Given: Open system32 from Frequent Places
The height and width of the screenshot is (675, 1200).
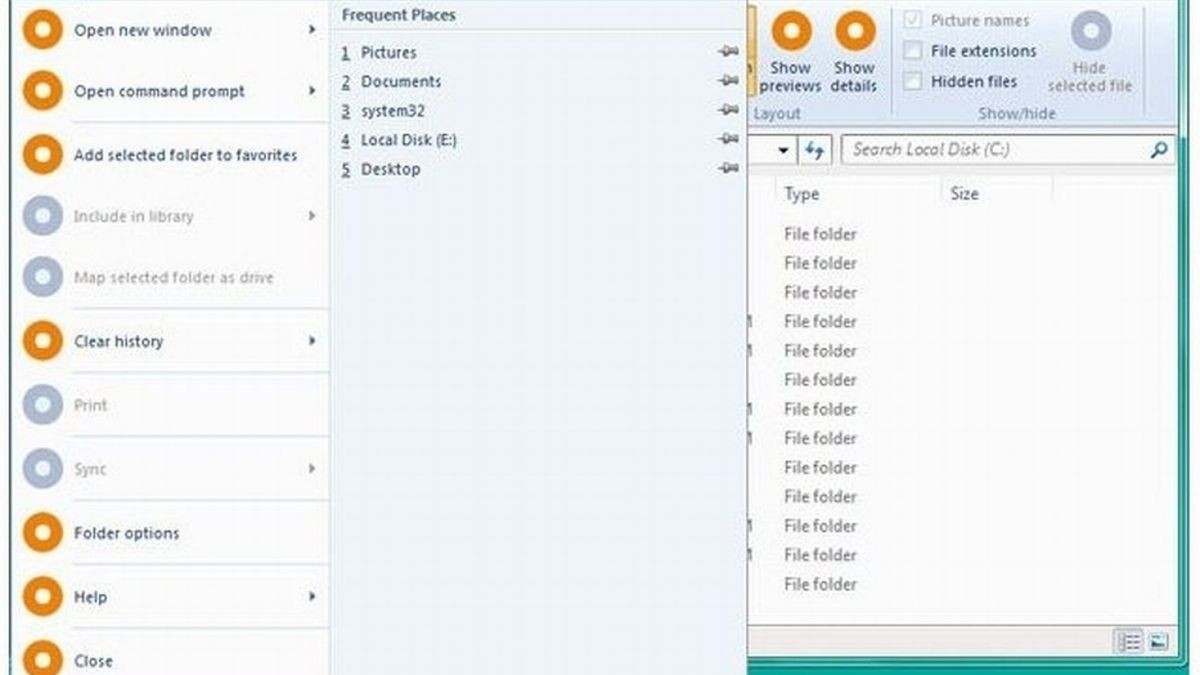Looking at the screenshot, I should click(x=392, y=111).
